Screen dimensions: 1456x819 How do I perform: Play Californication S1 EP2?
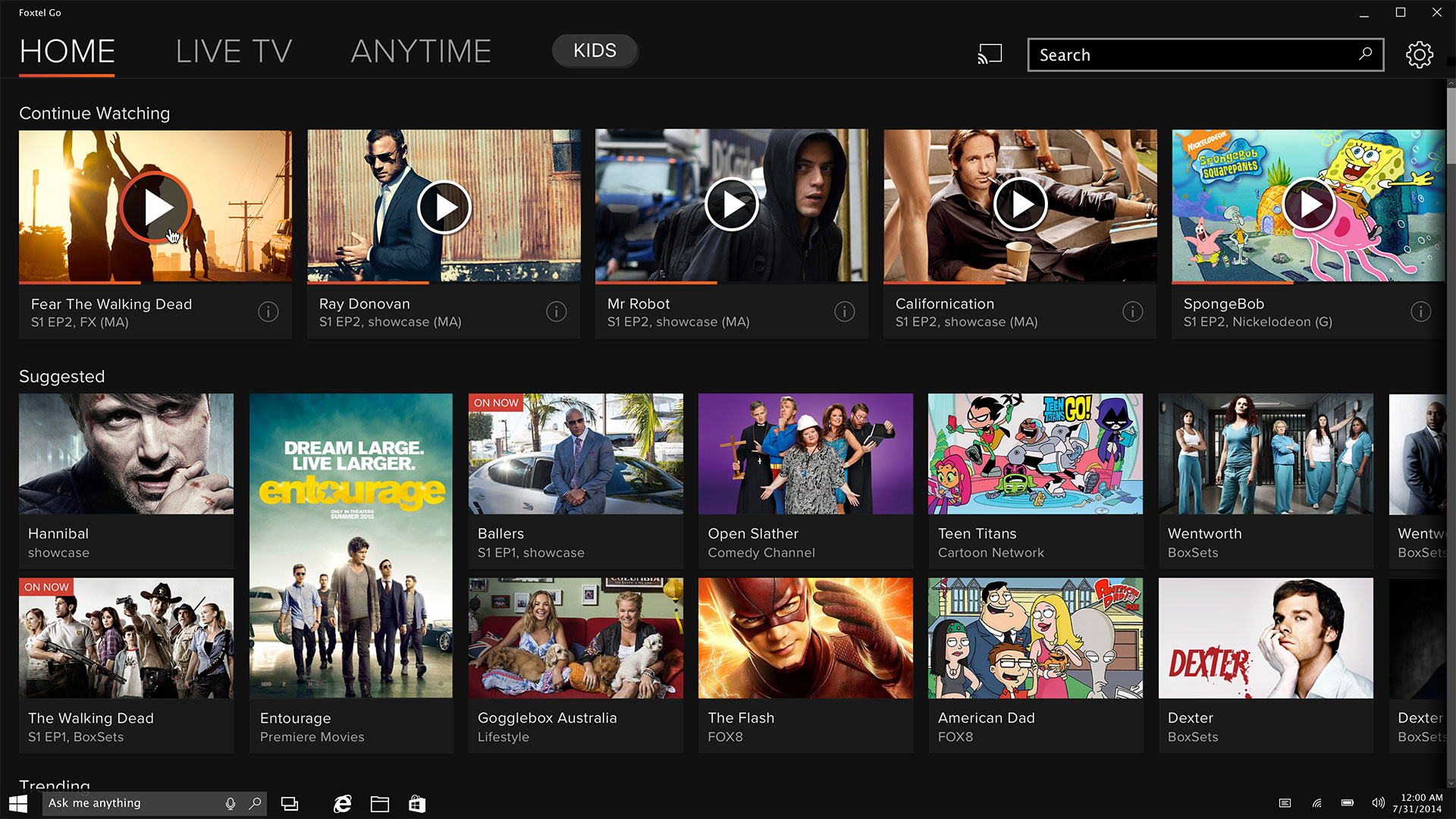[1020, 205]
